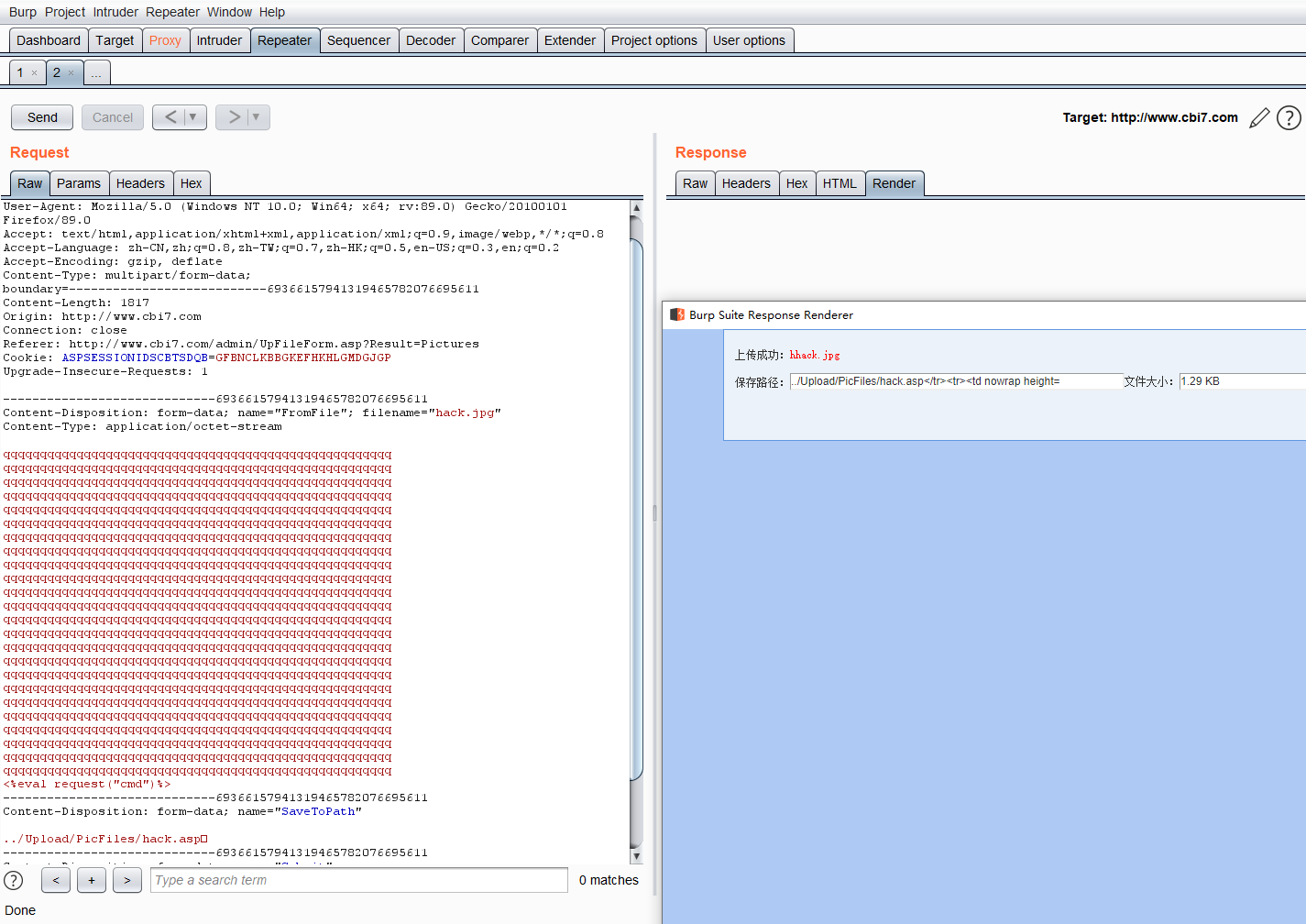Click the 0 matches label
This screenshot has width=1306, height=924.
609,880
